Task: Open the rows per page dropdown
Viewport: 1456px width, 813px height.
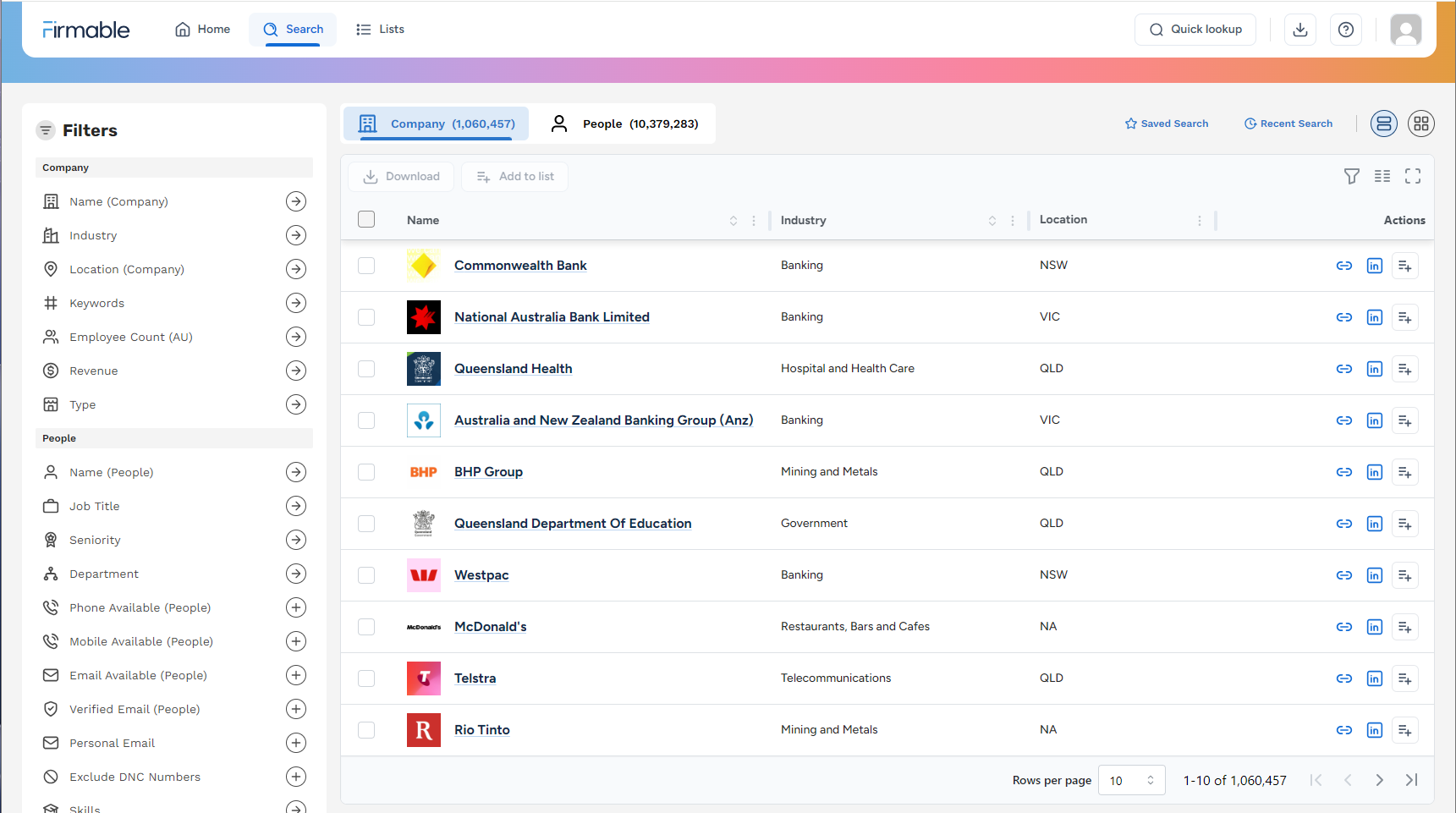Action: pyautogui.click(x=1132, y=780)
